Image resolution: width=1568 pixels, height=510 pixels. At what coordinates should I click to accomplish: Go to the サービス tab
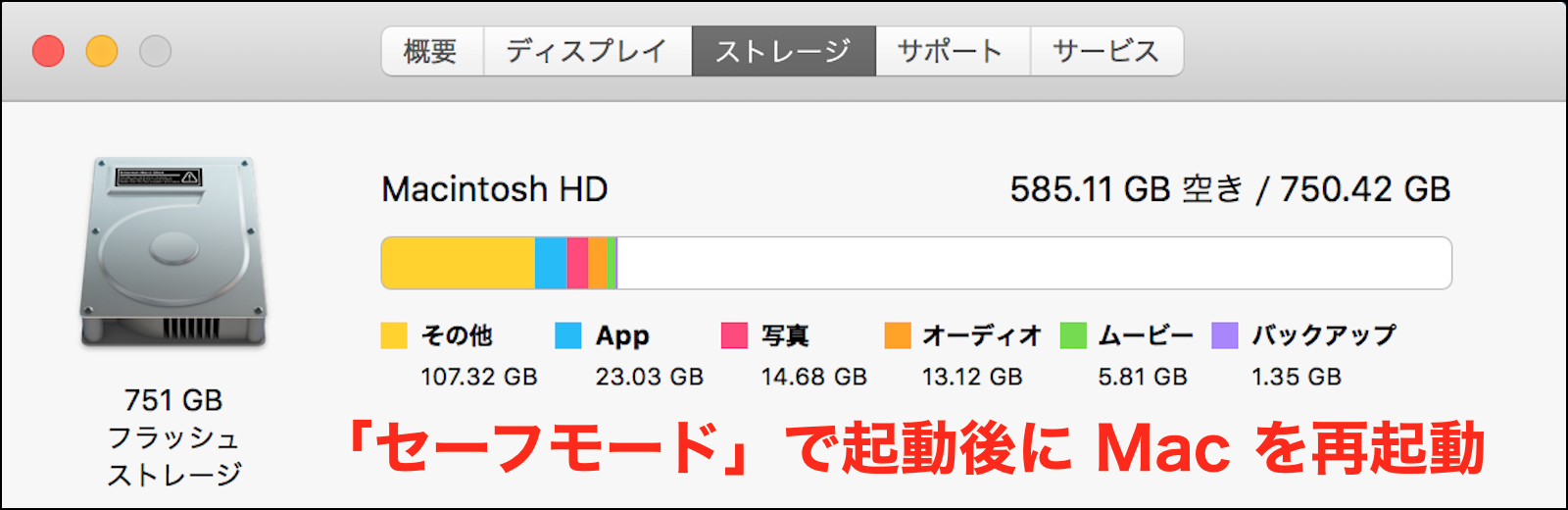[1106, 51]
